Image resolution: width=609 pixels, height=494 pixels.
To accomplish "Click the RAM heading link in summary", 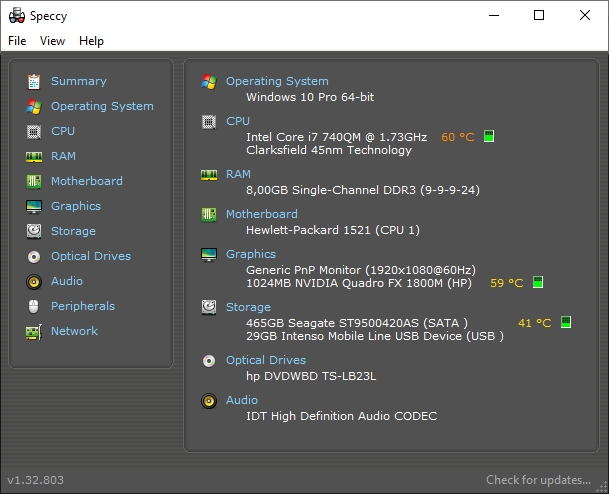I will [x=238, y=174].
